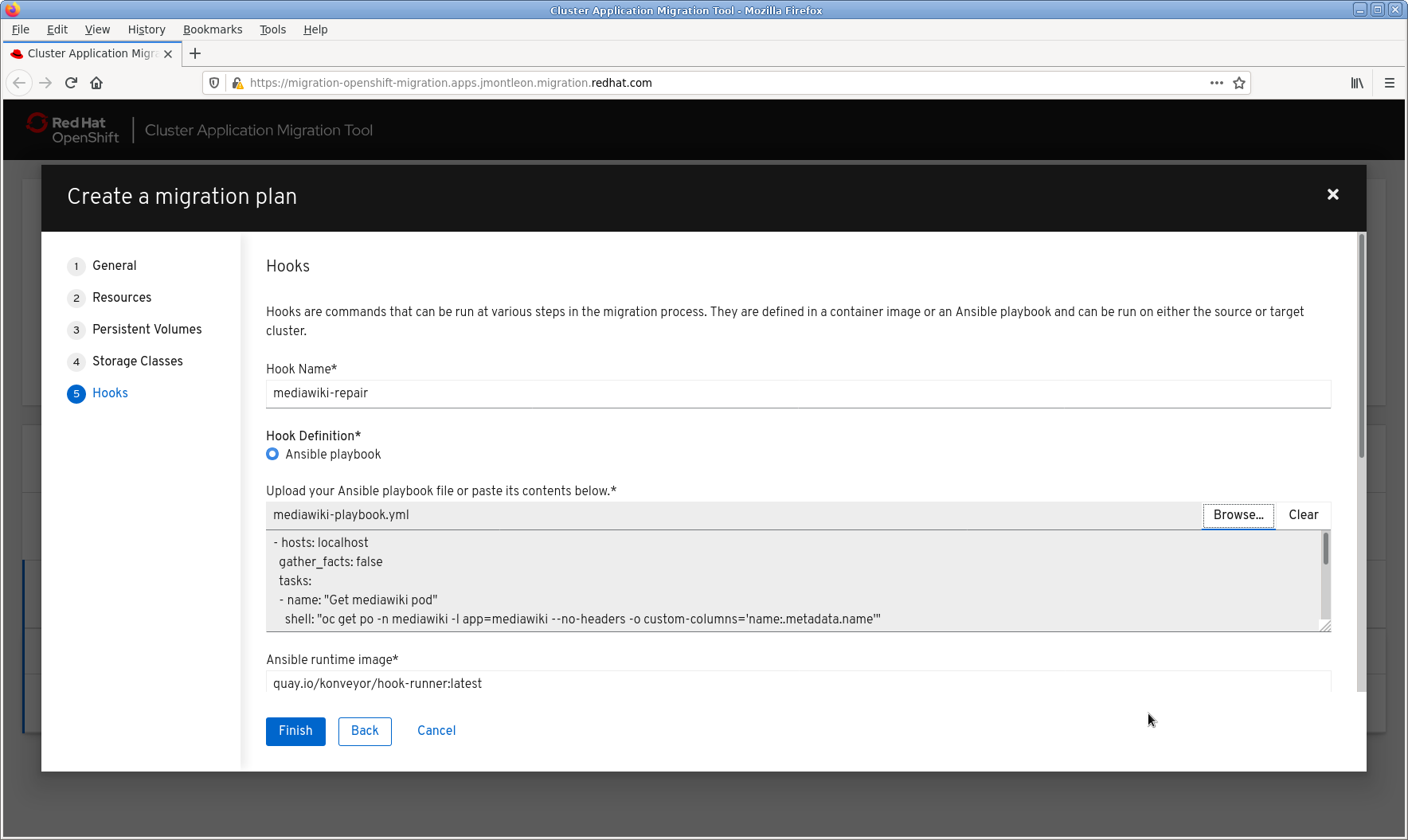The width and height of the screenshot is (1408, 840).
Task: Open the File menu
Action: pos(21,29)
